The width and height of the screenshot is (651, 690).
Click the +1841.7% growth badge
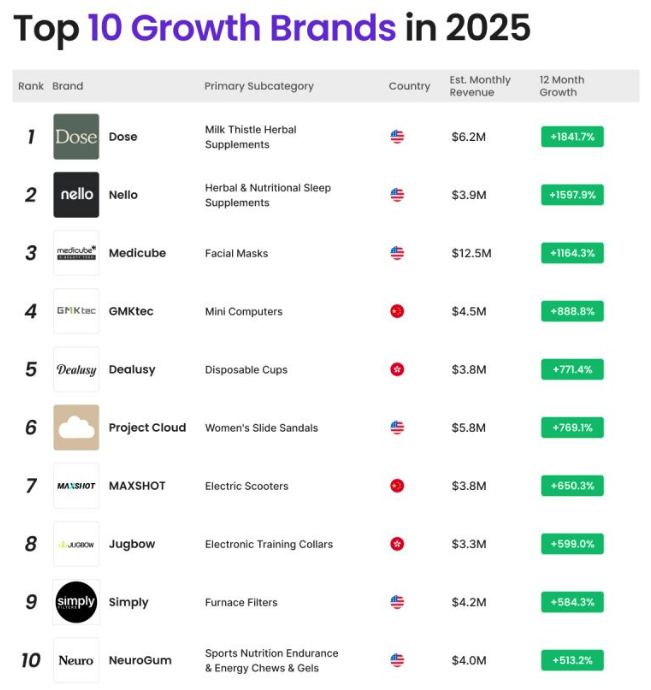tap(572, 137)
